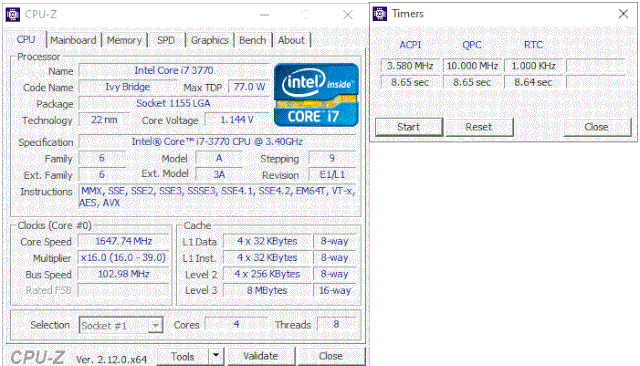Click the Bus Speed value 102.98 MHz
The width and height of the screenshot is (640, 366).
124,274
